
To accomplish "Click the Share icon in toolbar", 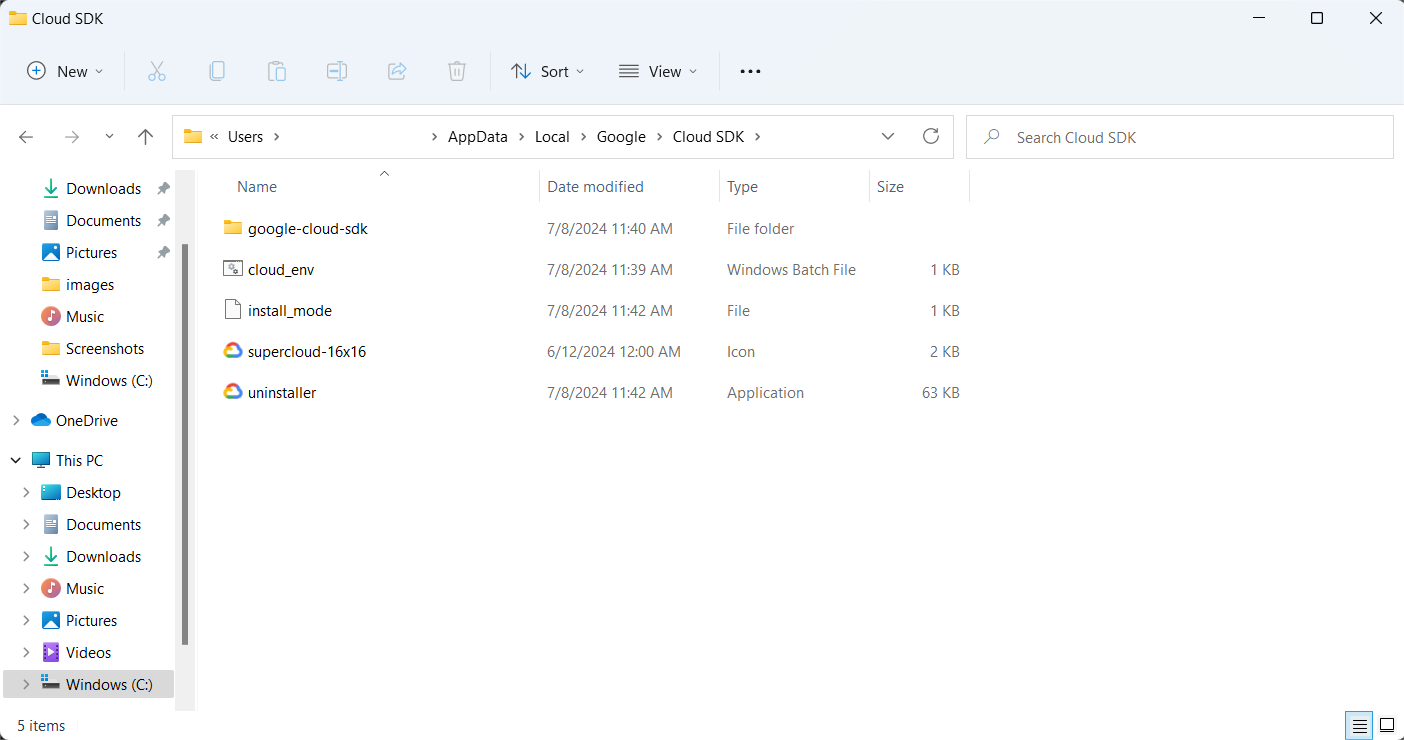I will point(397,71).
